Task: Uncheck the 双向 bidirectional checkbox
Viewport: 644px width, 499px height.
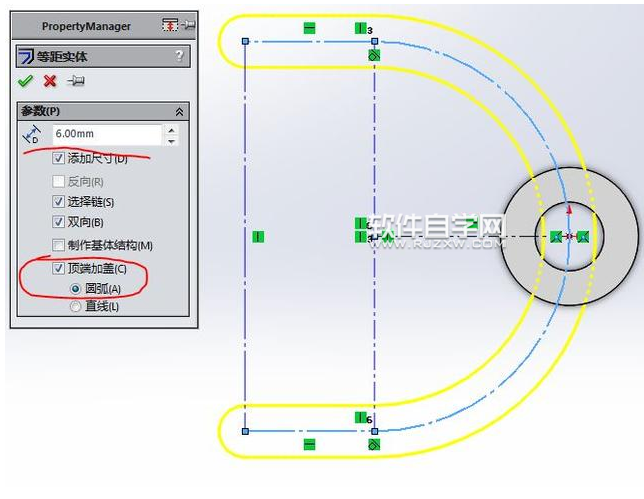Action: click(x=59, y=222)
